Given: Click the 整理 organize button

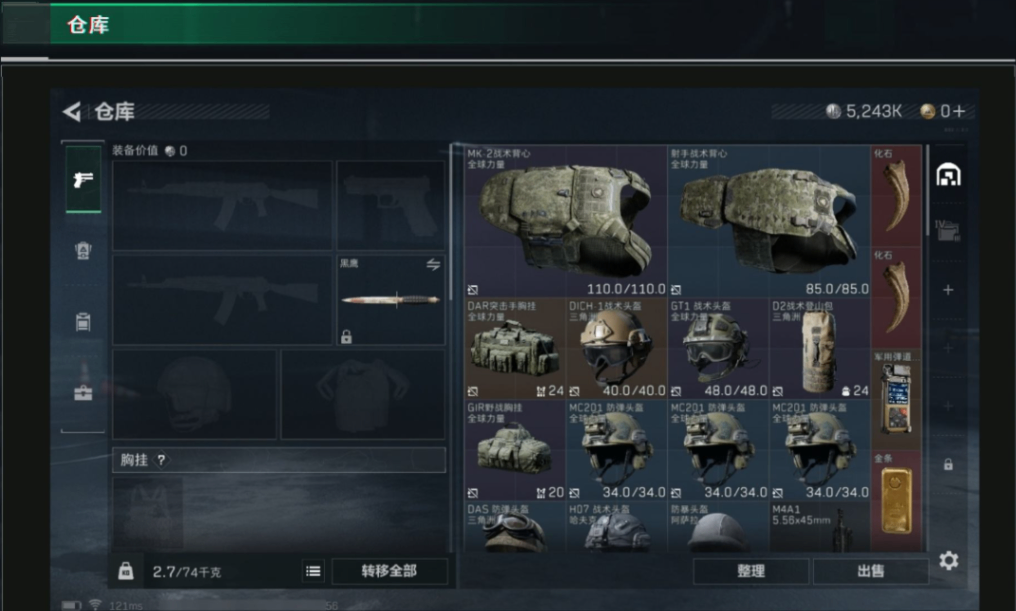Looking at the screenshot, I should pyautogui.click(x=751, y=571).
